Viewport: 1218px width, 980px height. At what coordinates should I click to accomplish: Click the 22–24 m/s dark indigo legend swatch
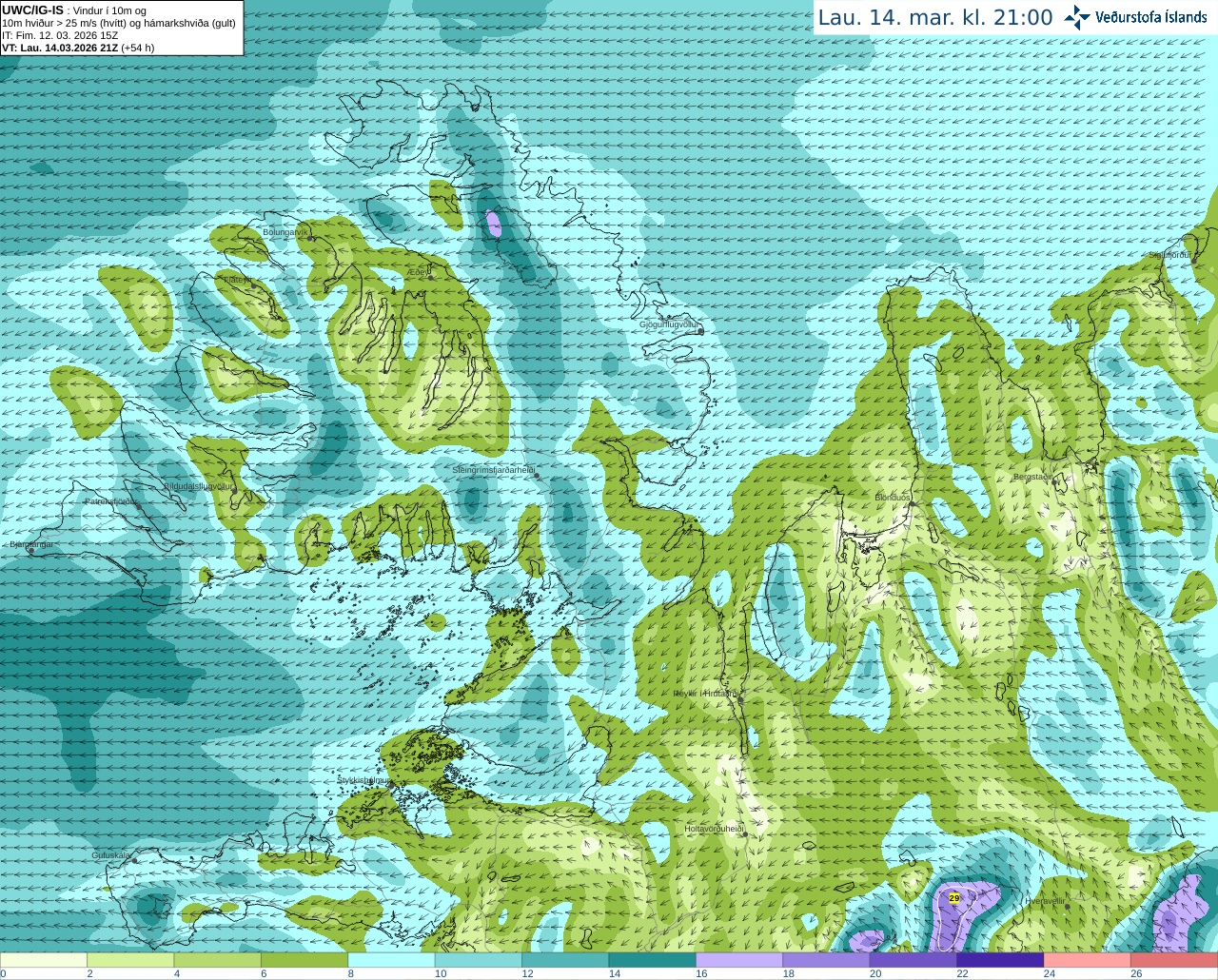click(x=1001, y=960)
